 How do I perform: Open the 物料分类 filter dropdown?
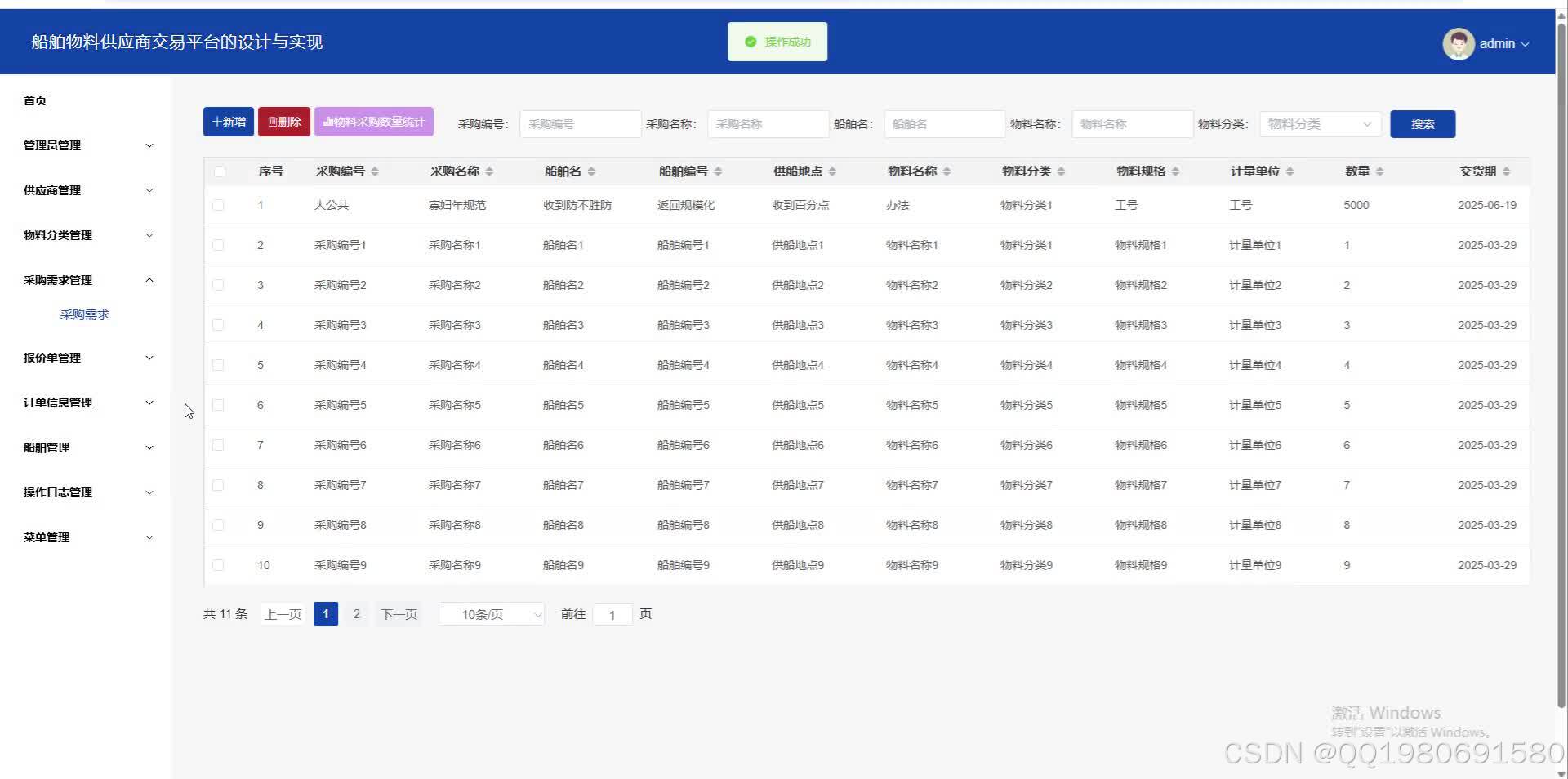coord(1319,124)
